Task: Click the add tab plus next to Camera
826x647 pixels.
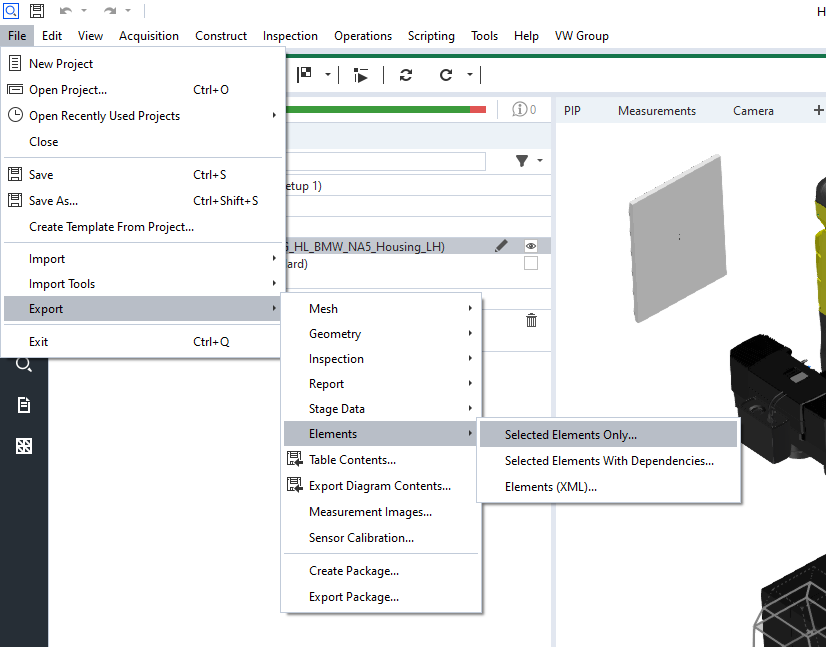Action: pyautogui.click(x=817, y=110)
